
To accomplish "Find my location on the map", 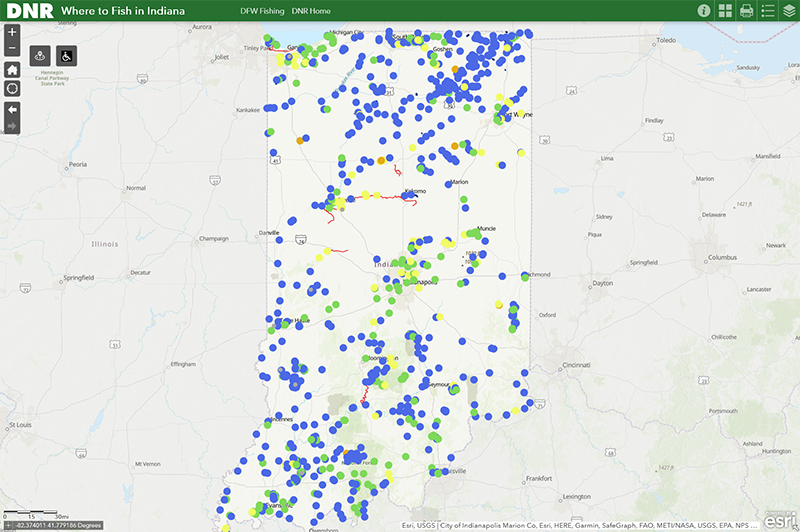I will pyautogui.click(x=12, y=88).
